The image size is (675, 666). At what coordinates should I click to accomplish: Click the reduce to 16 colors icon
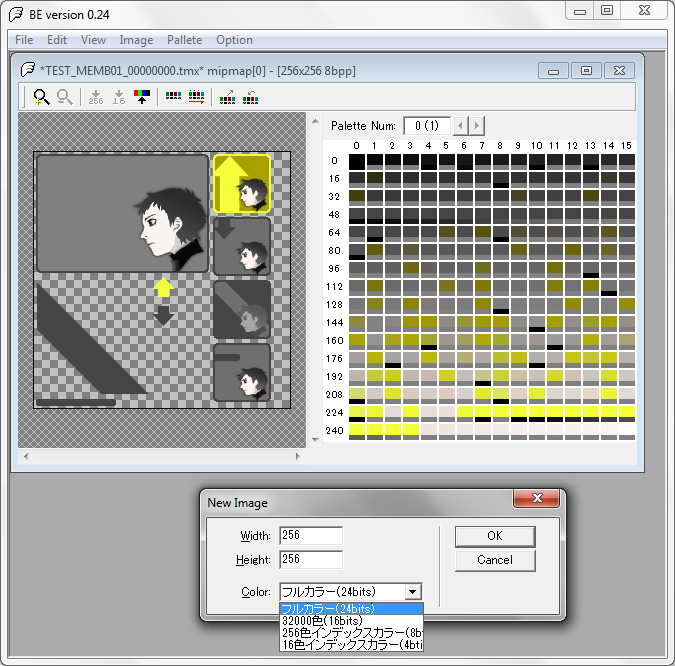(119, 97)
